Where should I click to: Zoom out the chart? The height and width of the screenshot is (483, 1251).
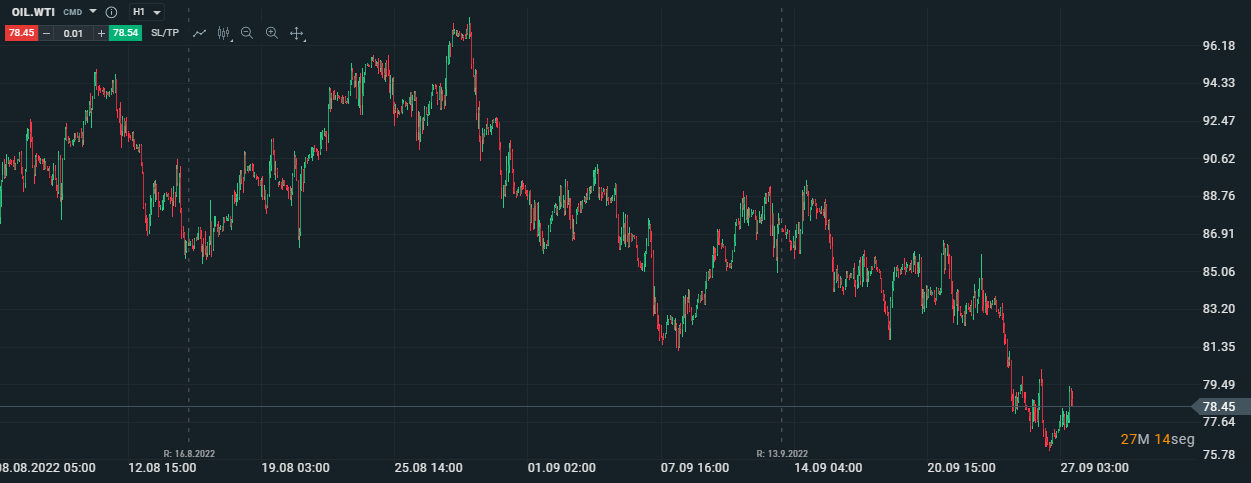click(x=247, y=33)
